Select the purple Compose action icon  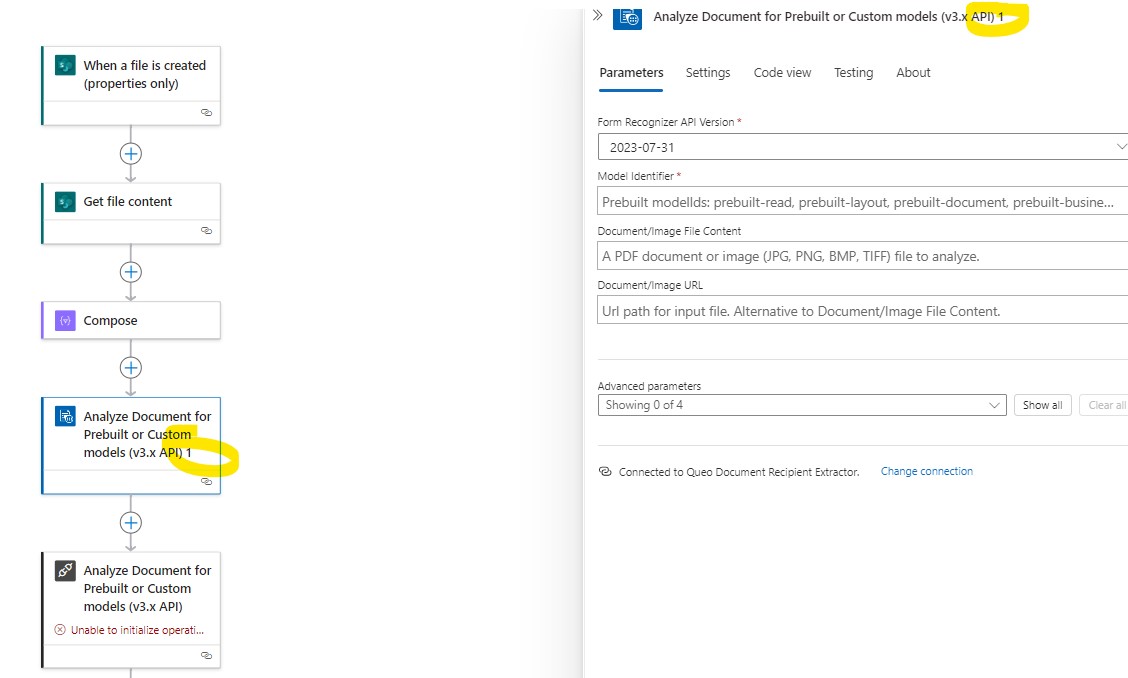pyautogui.click(x=64, y=320)
